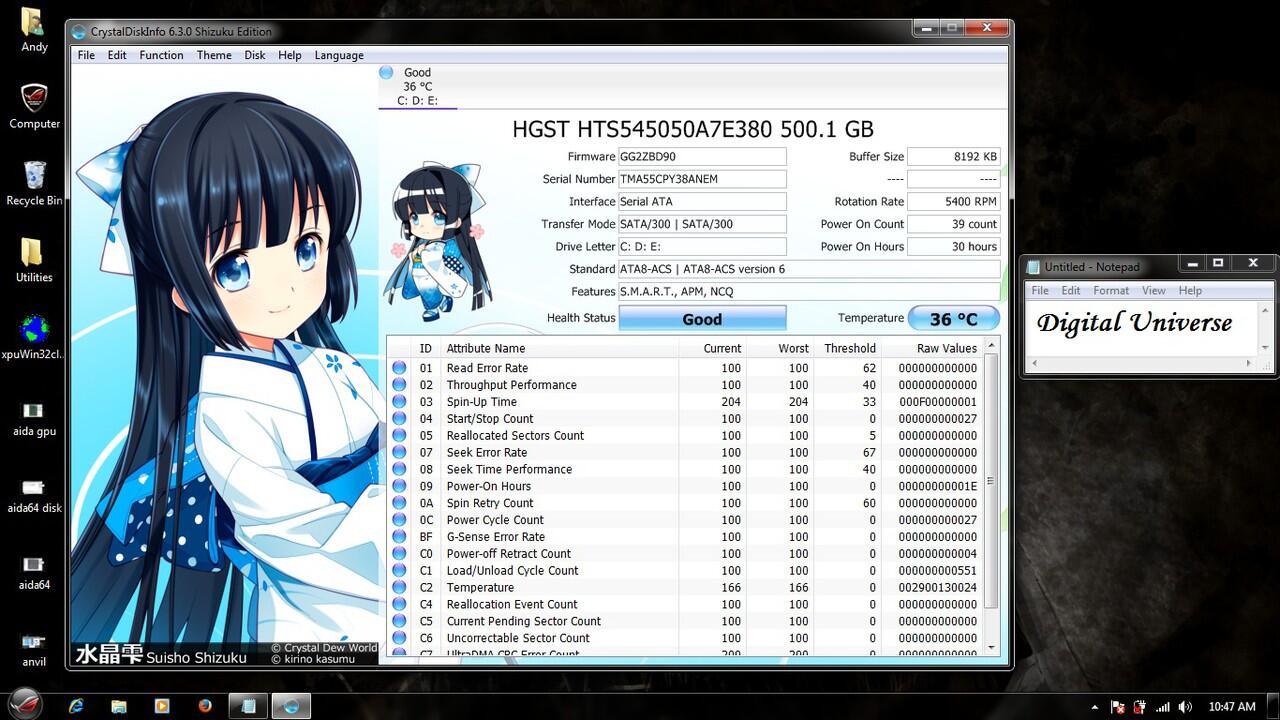Image resolution: width=1280 pixels, height=720 pixels.
Task: Select the Good 36 °C disk tab
Action: click(x=417, y=86)
